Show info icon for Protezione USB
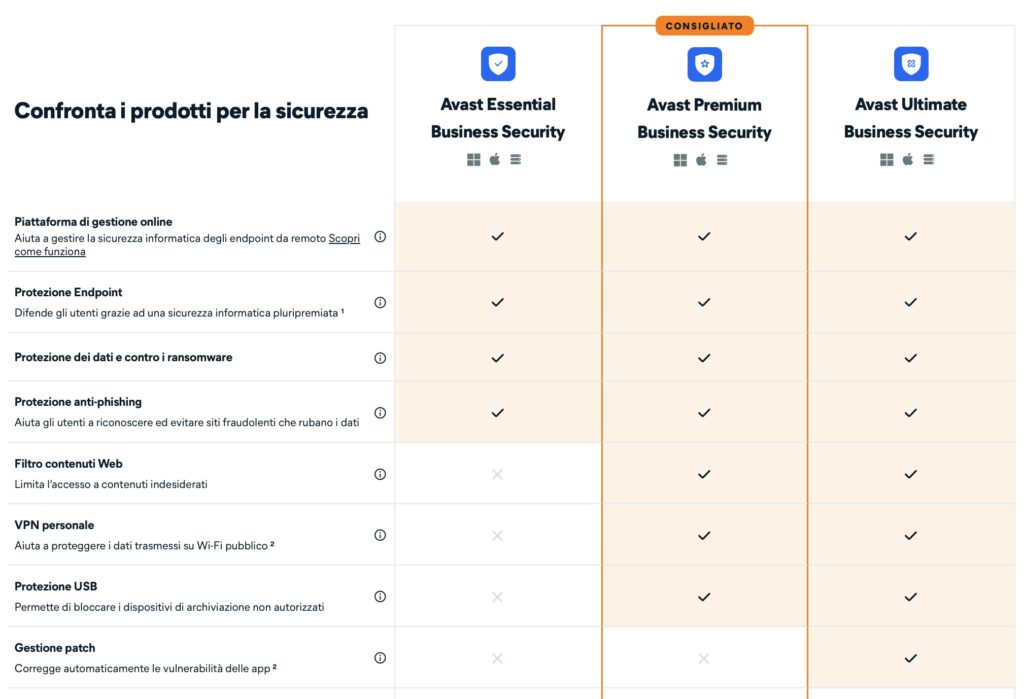1024x699 pixels. coord(380,596)
